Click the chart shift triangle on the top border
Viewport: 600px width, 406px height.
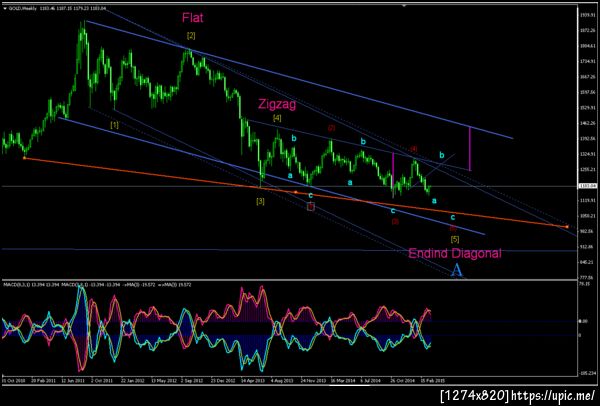(404, 6)
